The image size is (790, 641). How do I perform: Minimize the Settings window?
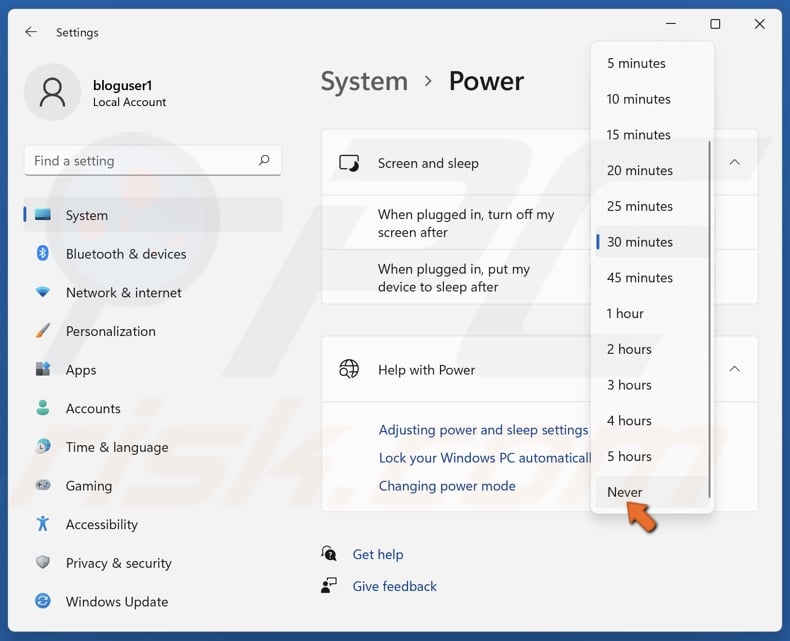pyautogui.click(x=671, y=24)
